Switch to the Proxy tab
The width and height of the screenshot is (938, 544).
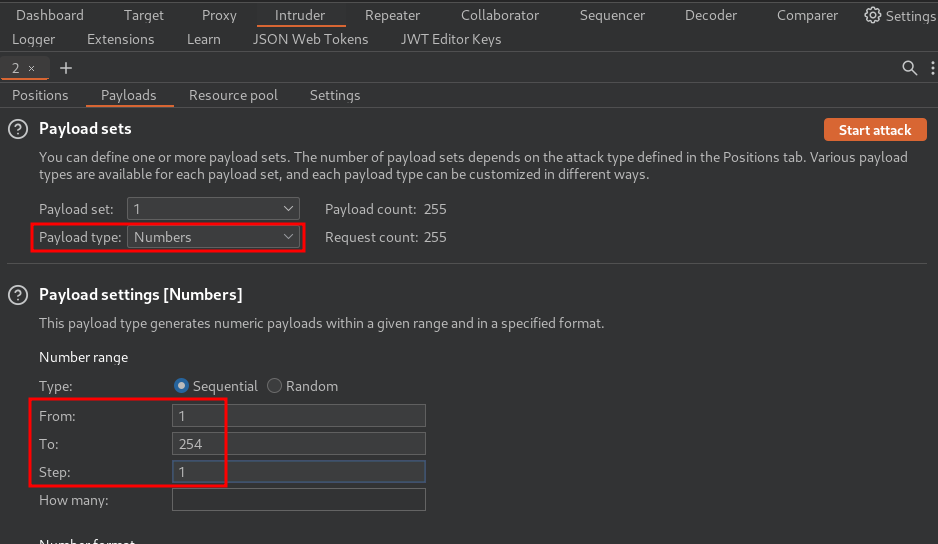(x=219, y=15)
